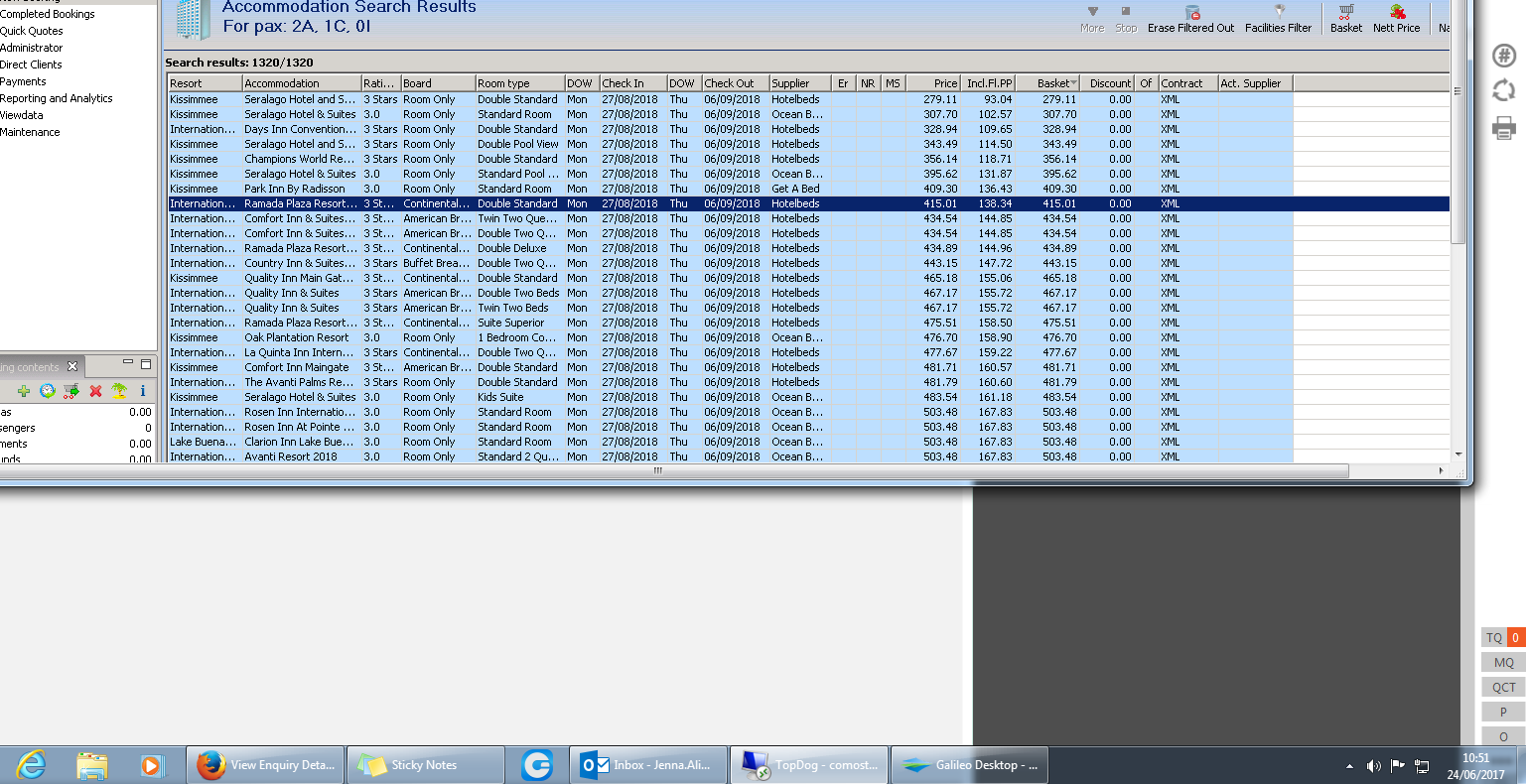Open Reporting and Analytics in the sidebar
Image resolution: width=1526 pixels, height=784 pixels.
point(57,98)
